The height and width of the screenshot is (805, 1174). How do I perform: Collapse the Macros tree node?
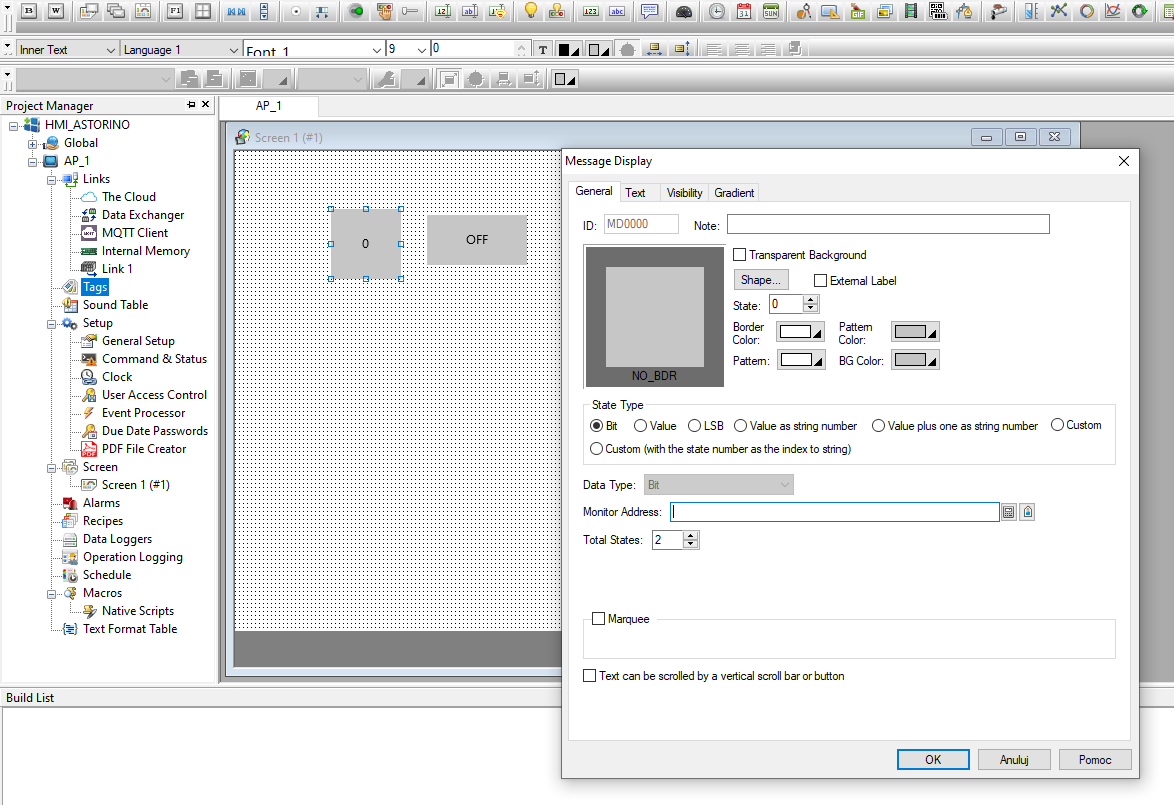point(52,595)
